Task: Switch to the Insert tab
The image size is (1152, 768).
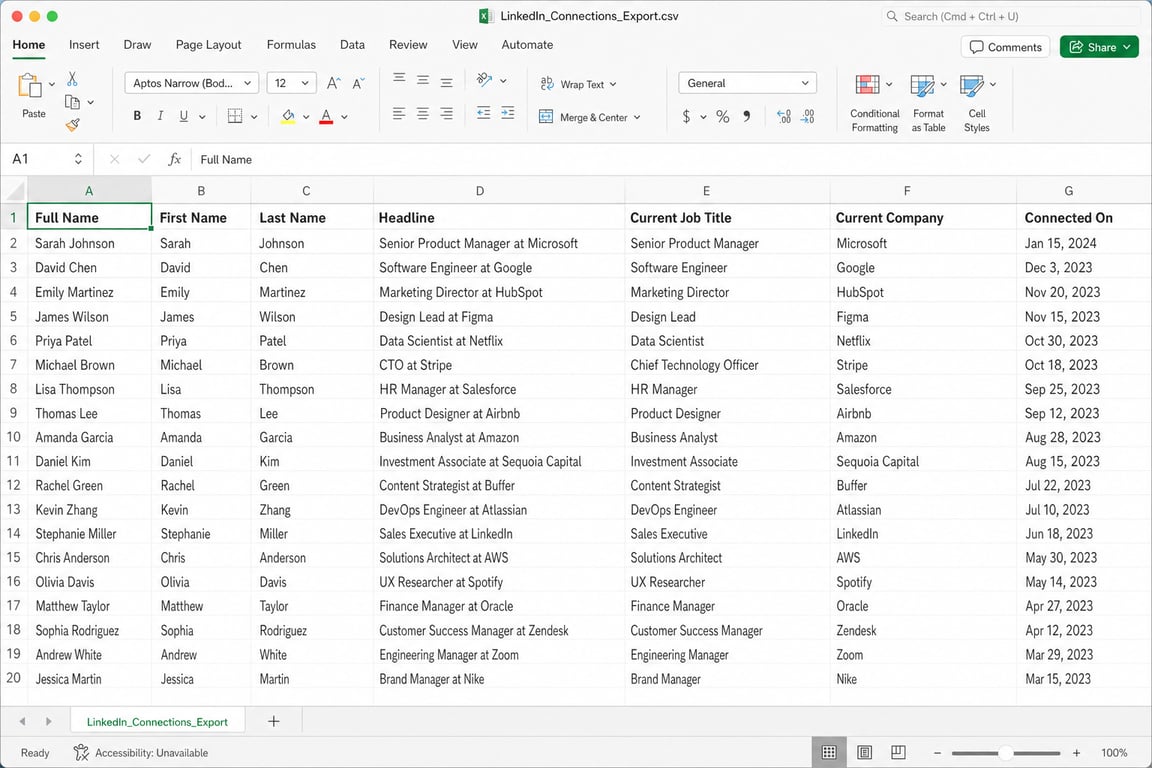Action: (x=84, y=45)
